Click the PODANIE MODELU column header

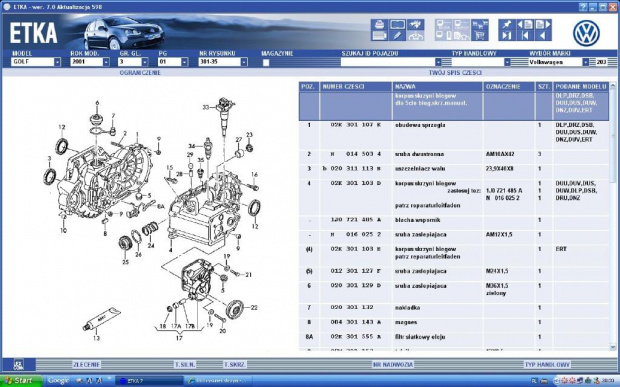pyautogui.click(x=580, y=87)
